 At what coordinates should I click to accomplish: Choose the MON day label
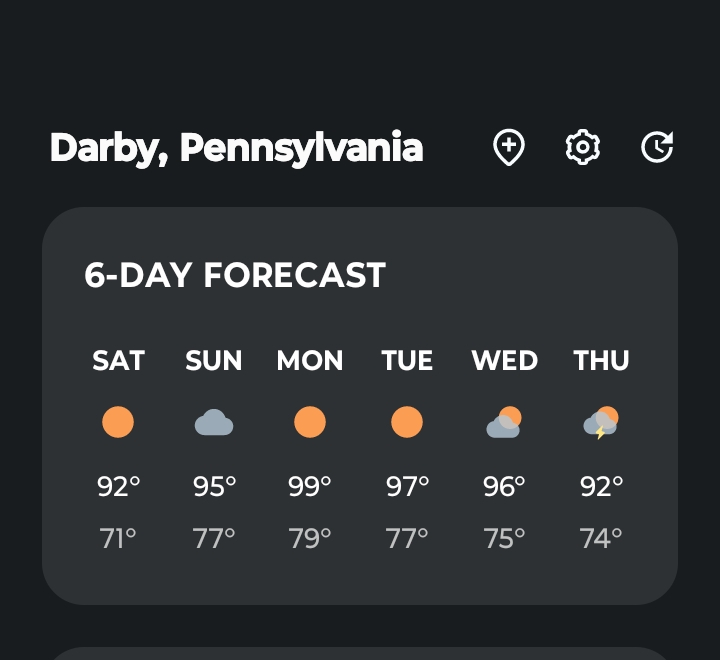(x=310, y=360)
